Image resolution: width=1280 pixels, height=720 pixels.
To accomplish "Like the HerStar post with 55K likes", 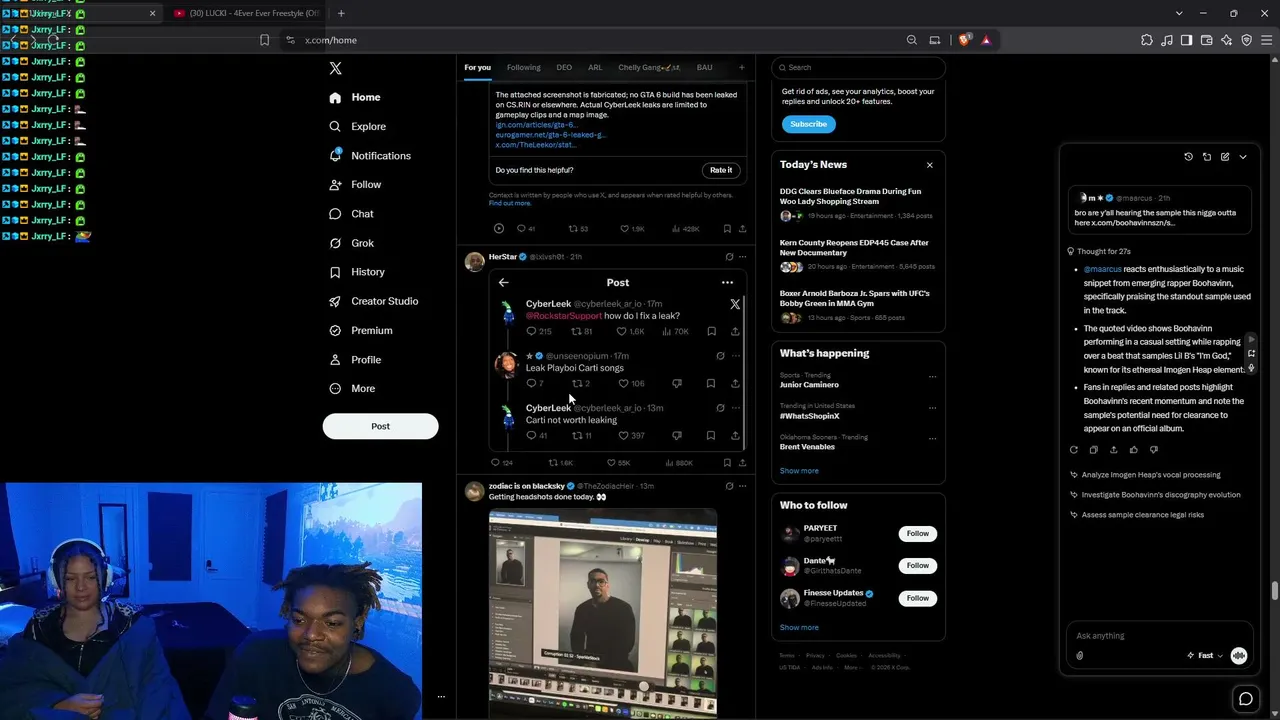I will (618, 463).
